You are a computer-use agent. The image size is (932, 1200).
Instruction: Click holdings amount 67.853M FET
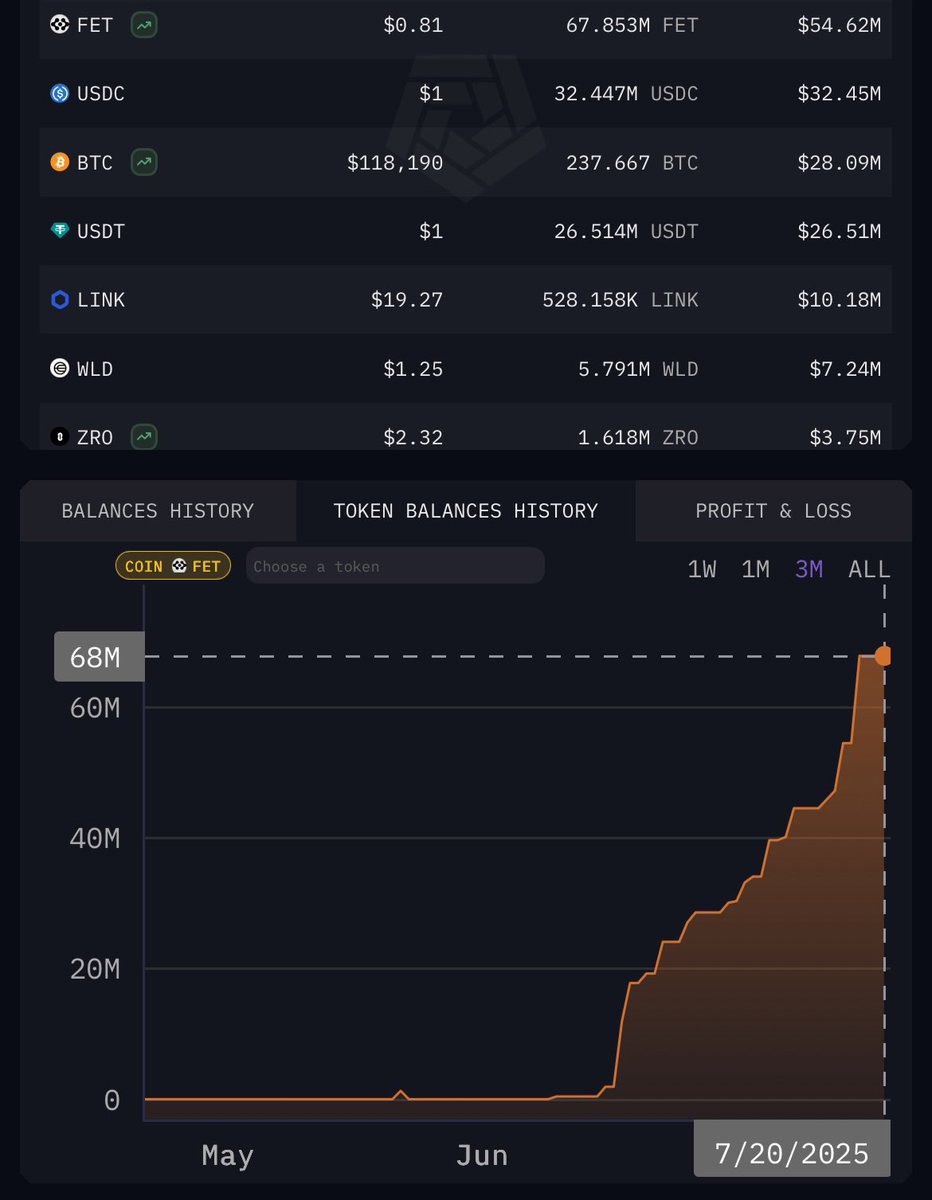coord(632,24)
